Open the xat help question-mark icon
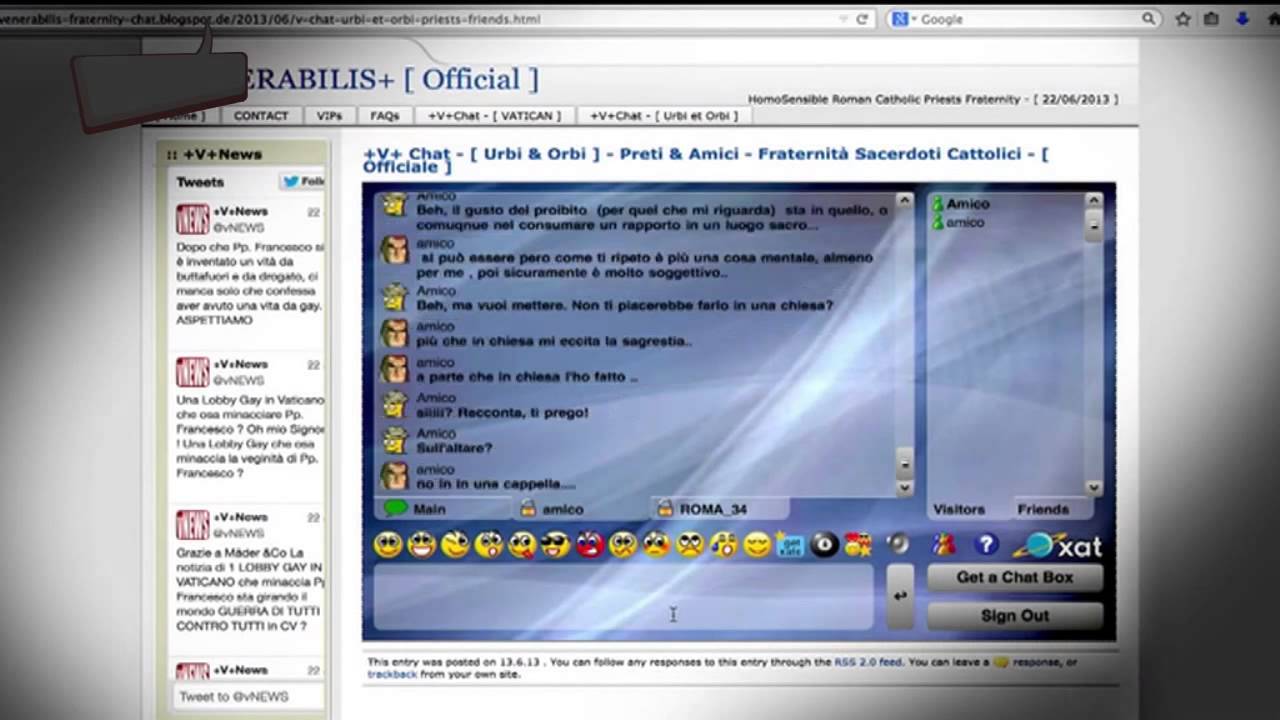This screenshot has width=1280, height=720. 986,544
